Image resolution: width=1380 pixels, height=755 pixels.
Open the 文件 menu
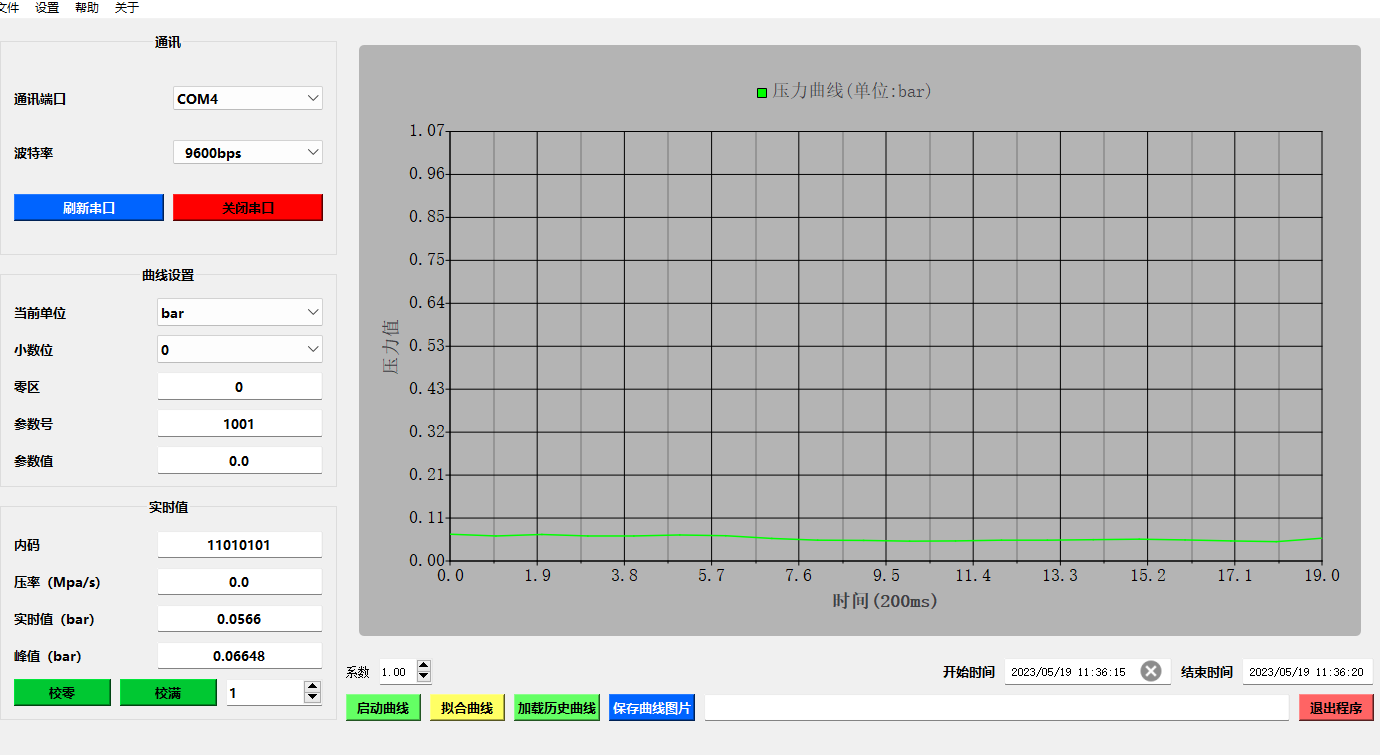coord(8,7)
